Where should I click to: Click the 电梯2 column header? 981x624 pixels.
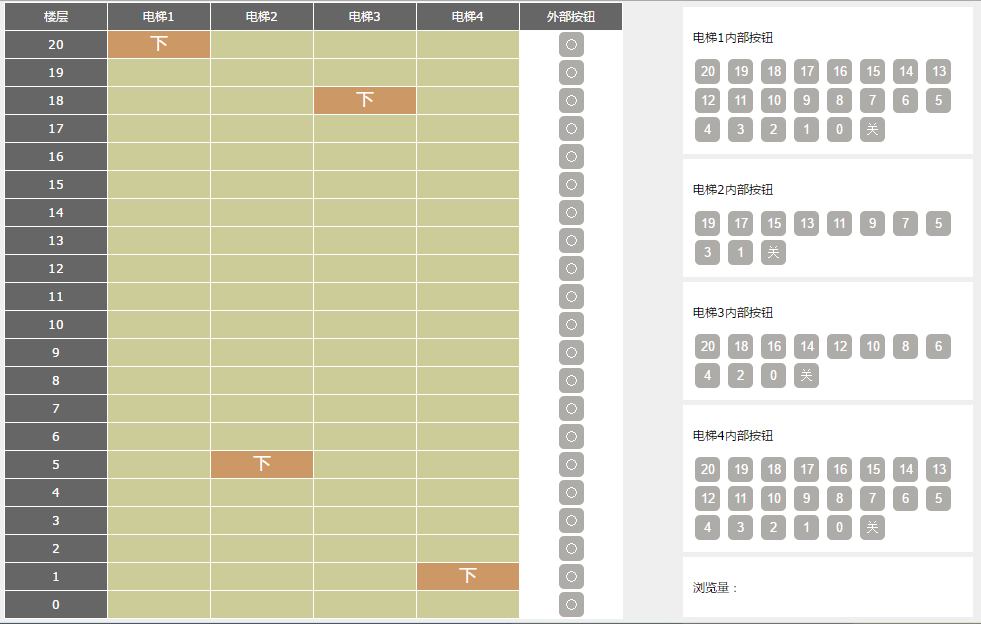pyautogui.click(x=262, y=17)
